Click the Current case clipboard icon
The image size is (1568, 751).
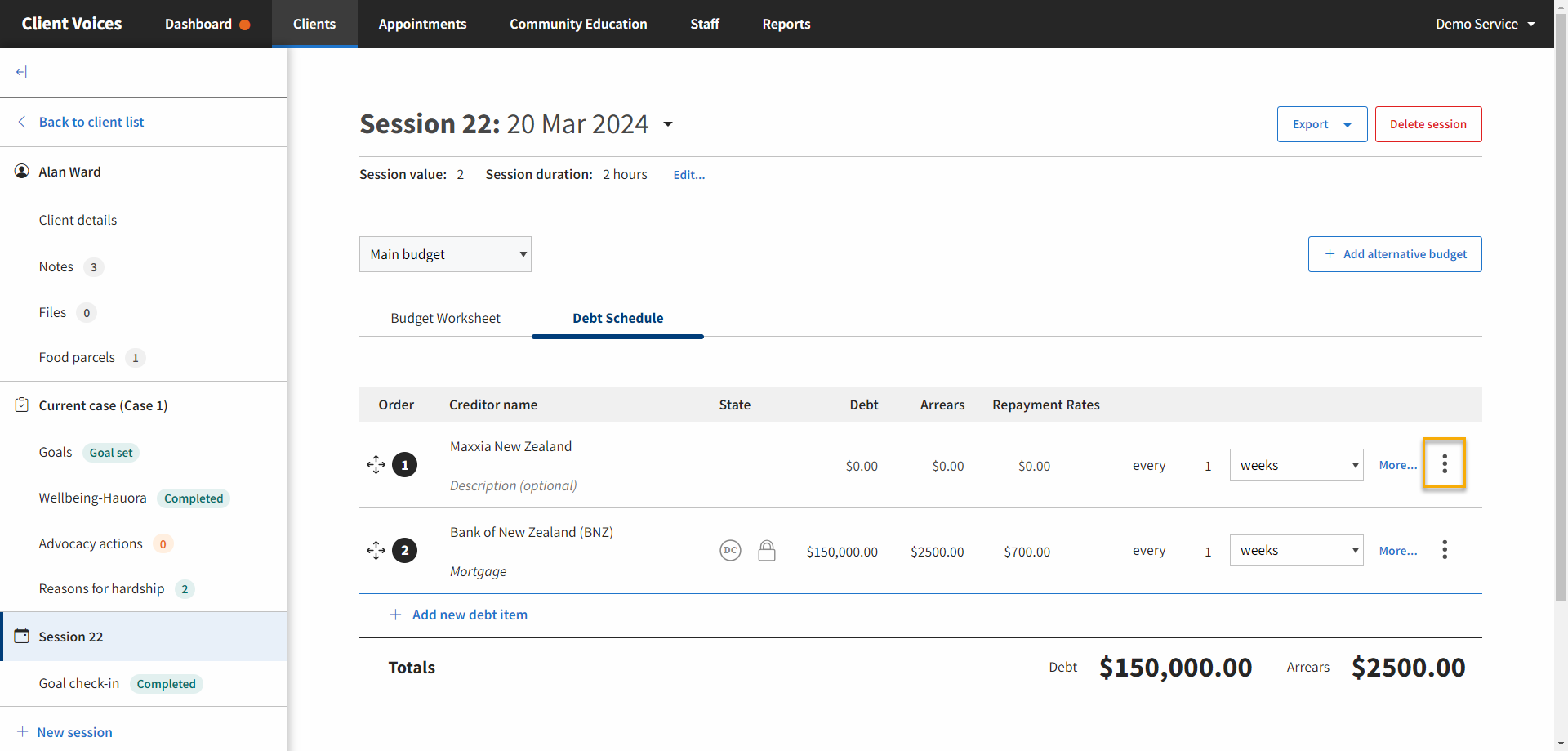click(22, 405)
